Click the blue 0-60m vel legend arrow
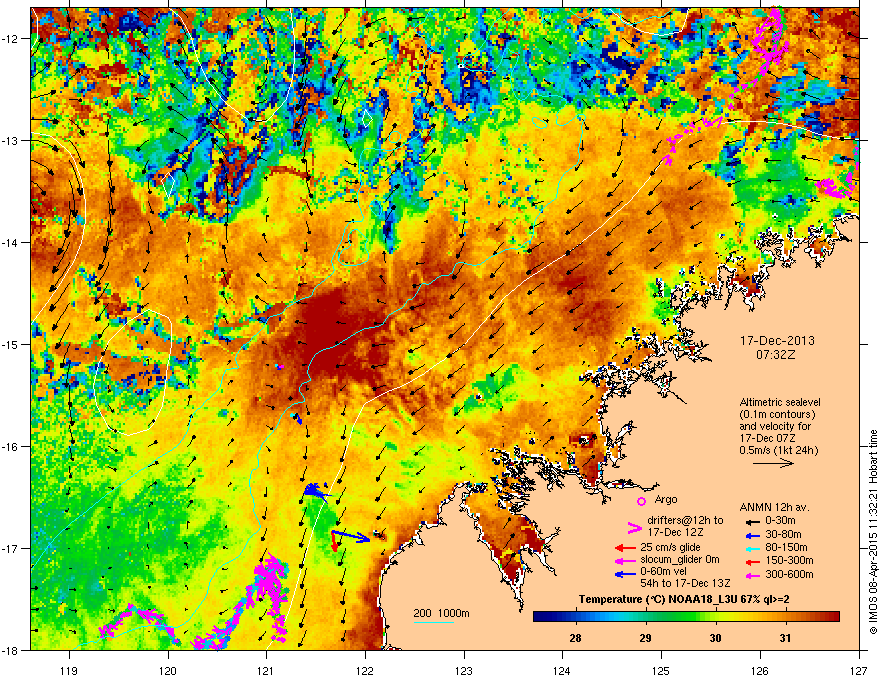Viewport: 880px width, 680px height. pyautogui.click(x=625, y=574)
